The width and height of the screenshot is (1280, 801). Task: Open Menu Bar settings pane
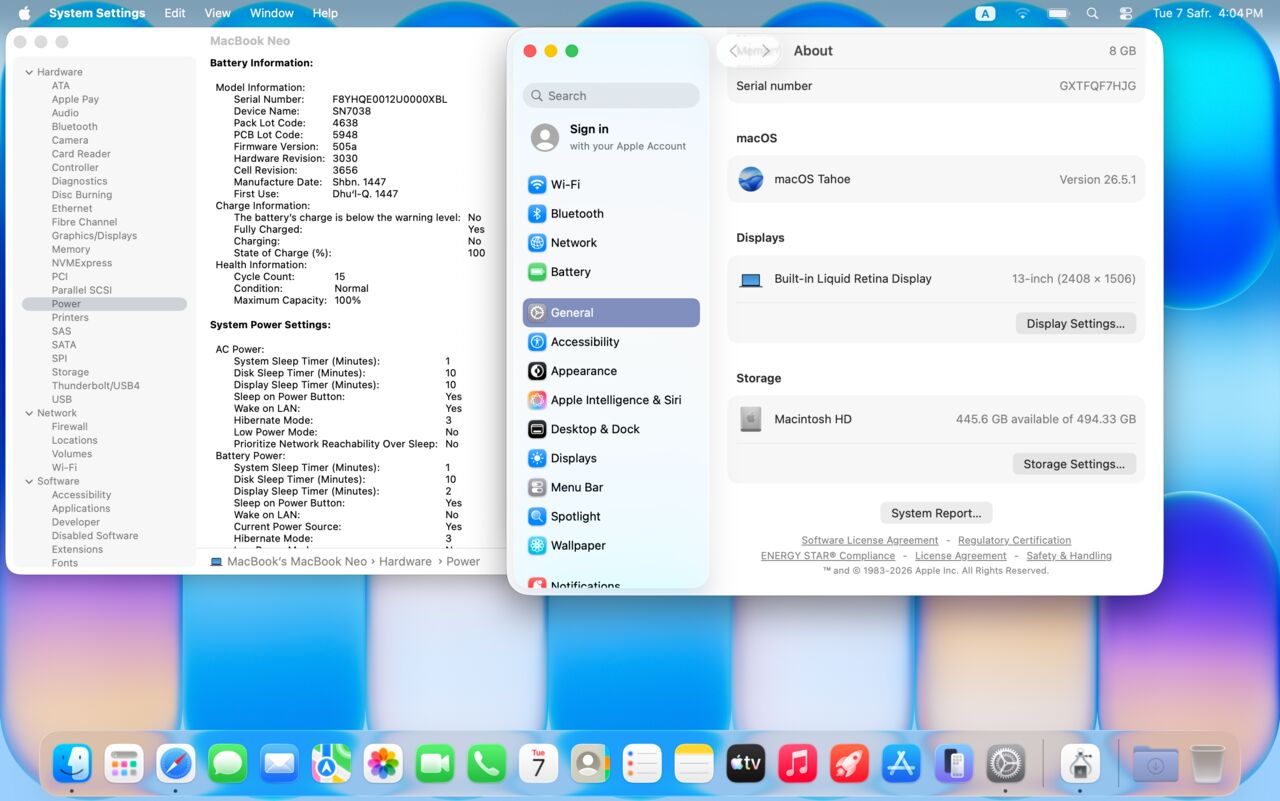click(611, 487)
